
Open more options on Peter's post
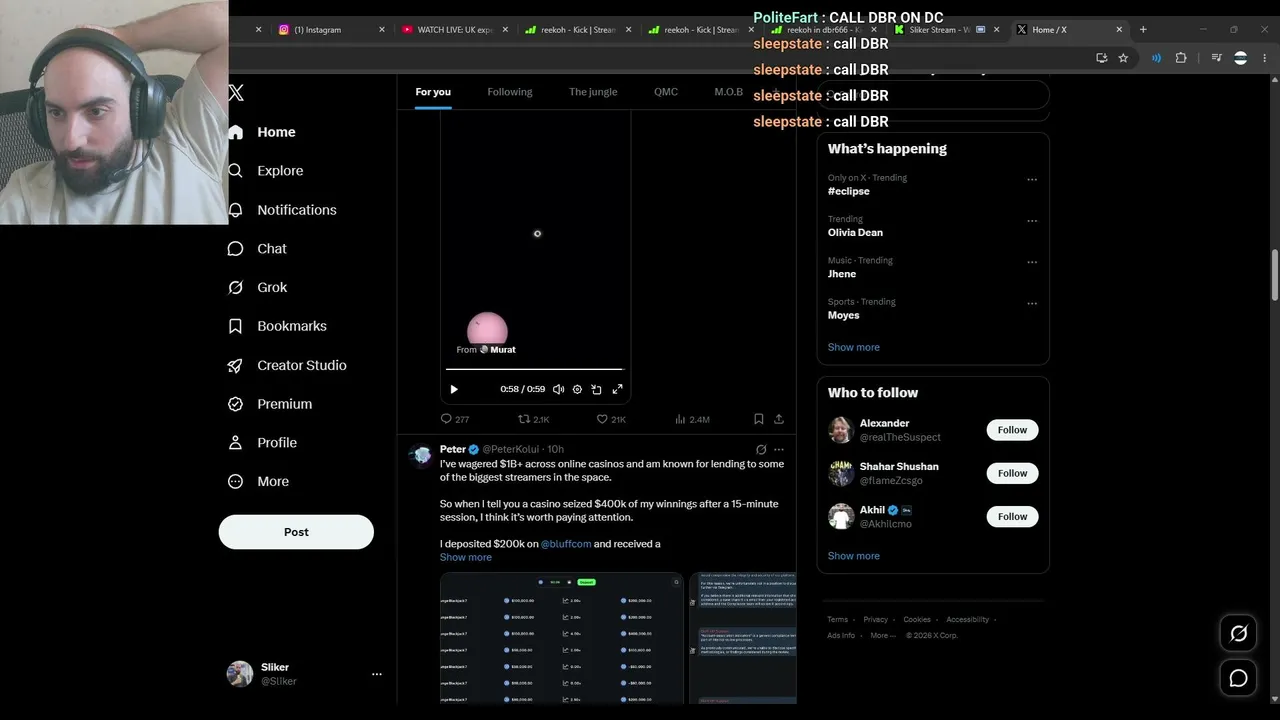click(x=779, y=450)
